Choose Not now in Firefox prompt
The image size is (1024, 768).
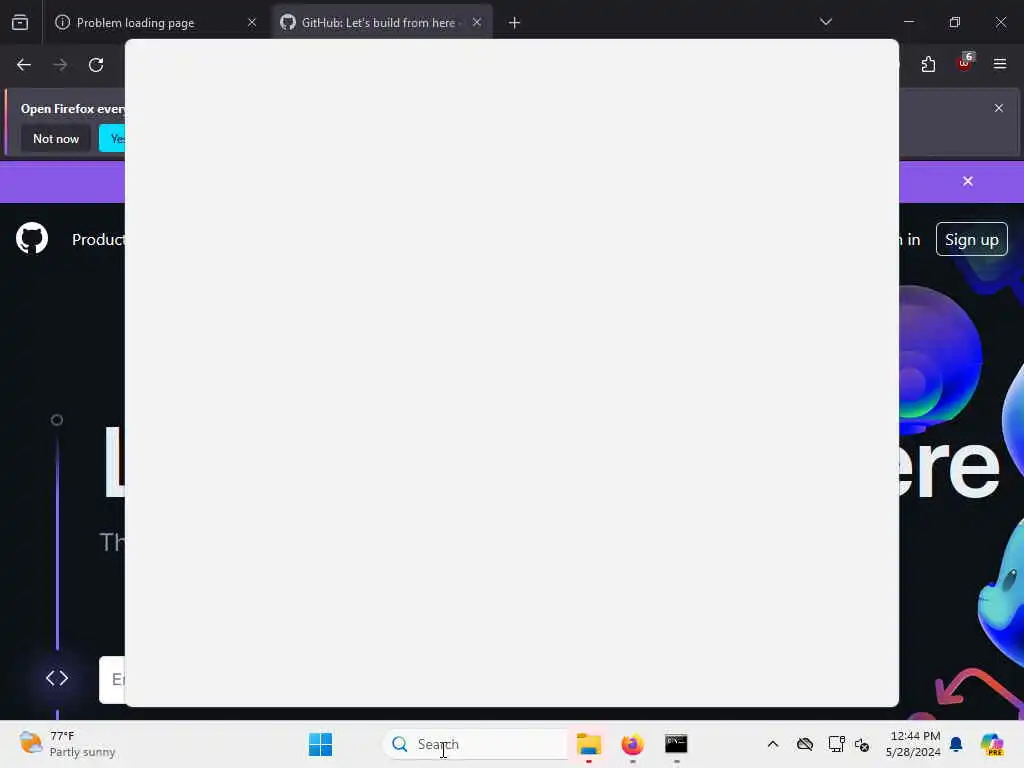56,138
